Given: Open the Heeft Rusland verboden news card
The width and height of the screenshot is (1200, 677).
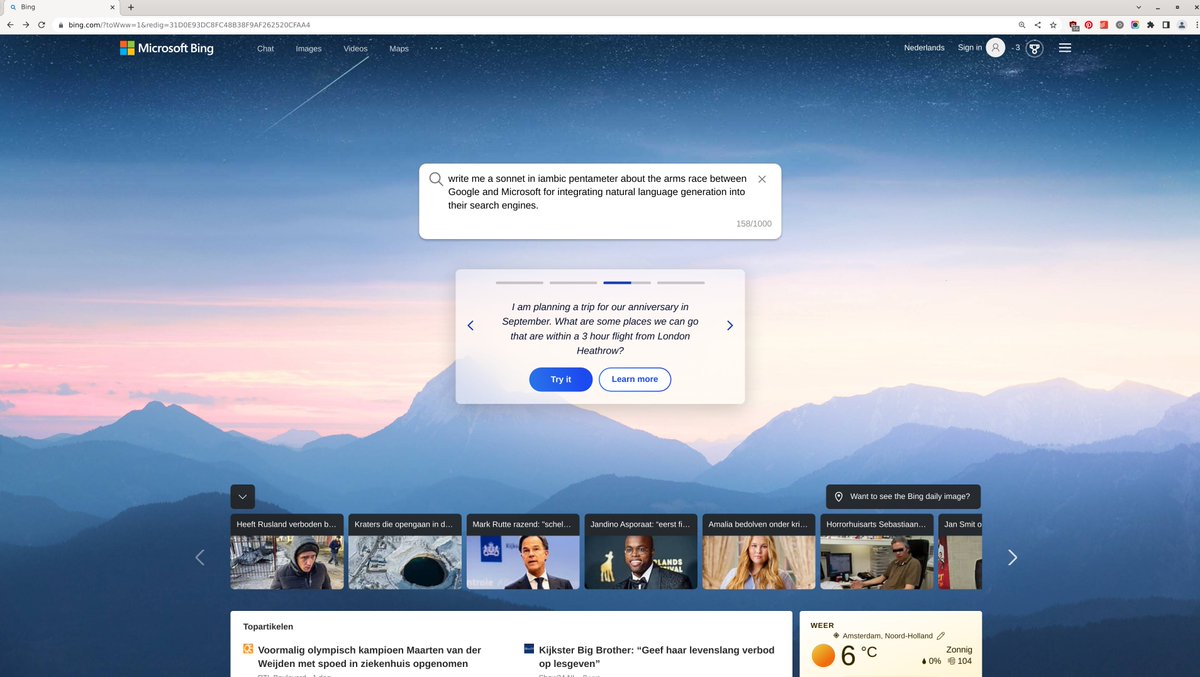Looking at the screenshot, I should (287, 552).
